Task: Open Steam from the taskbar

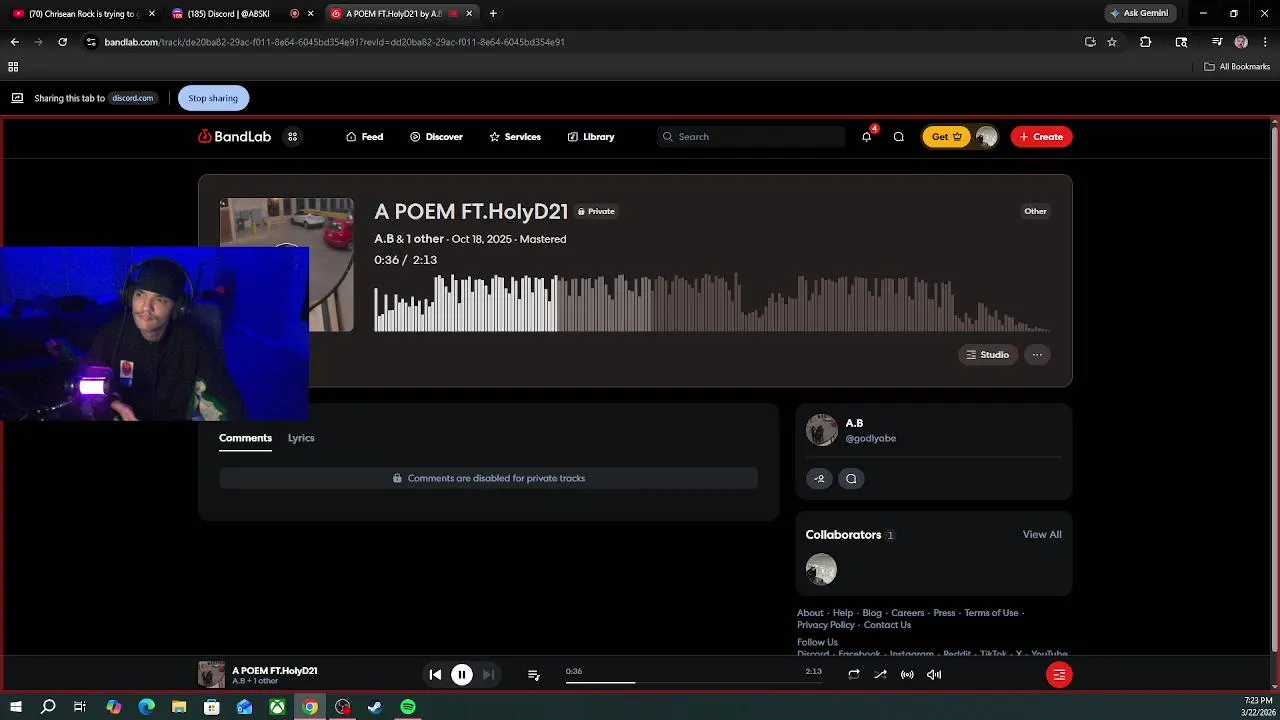Action: click(375, 707)
